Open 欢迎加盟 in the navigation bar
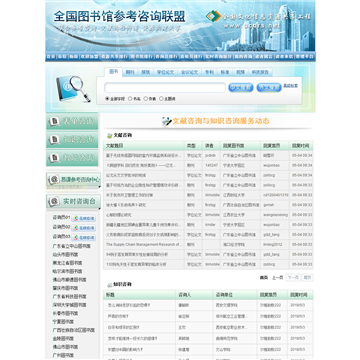The width and height of the screenshot is (360, 360). pos(89,57)
